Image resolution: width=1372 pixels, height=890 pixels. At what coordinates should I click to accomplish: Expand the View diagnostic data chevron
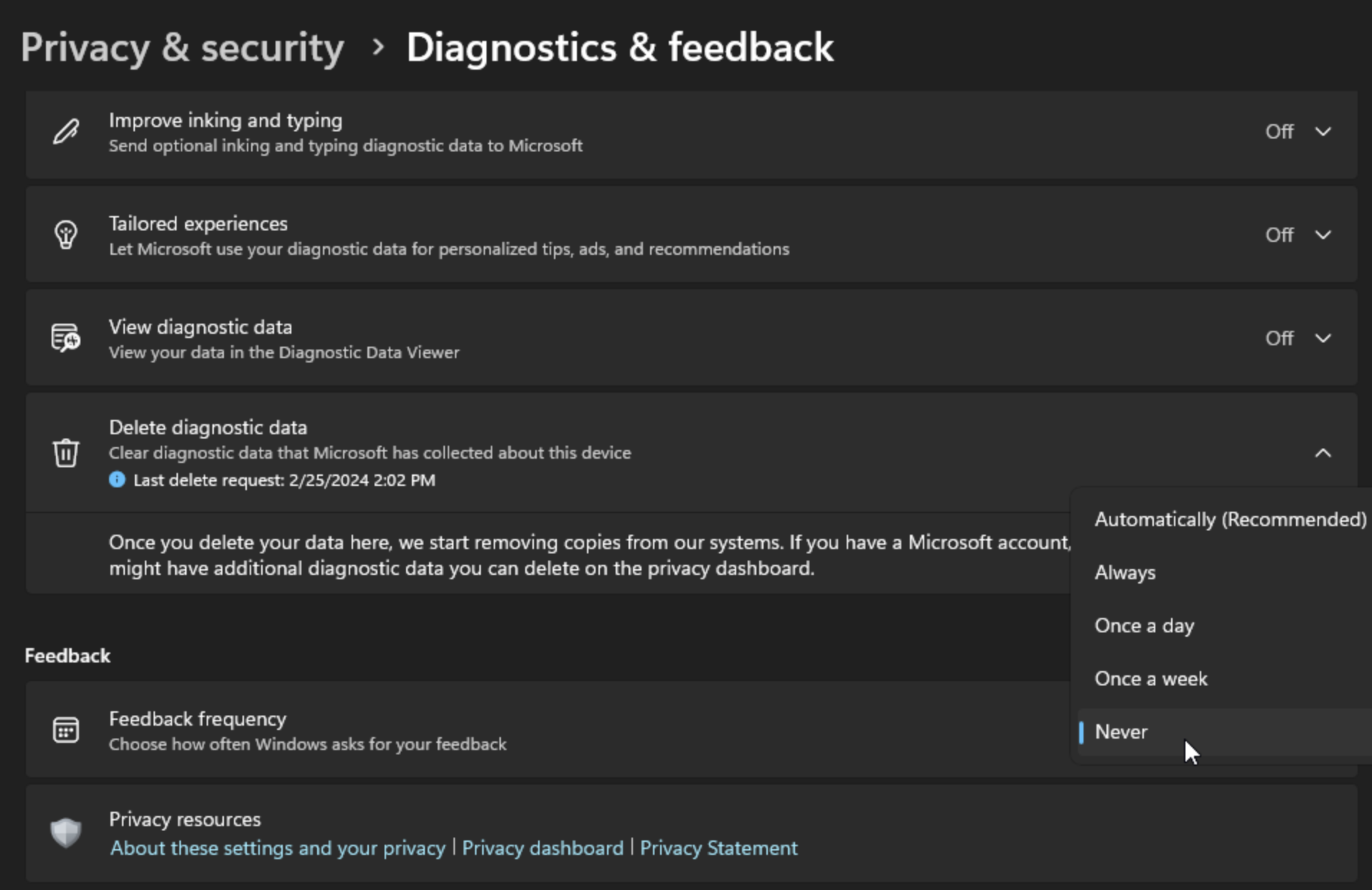pyautogui.click(x=1323, y=338)
